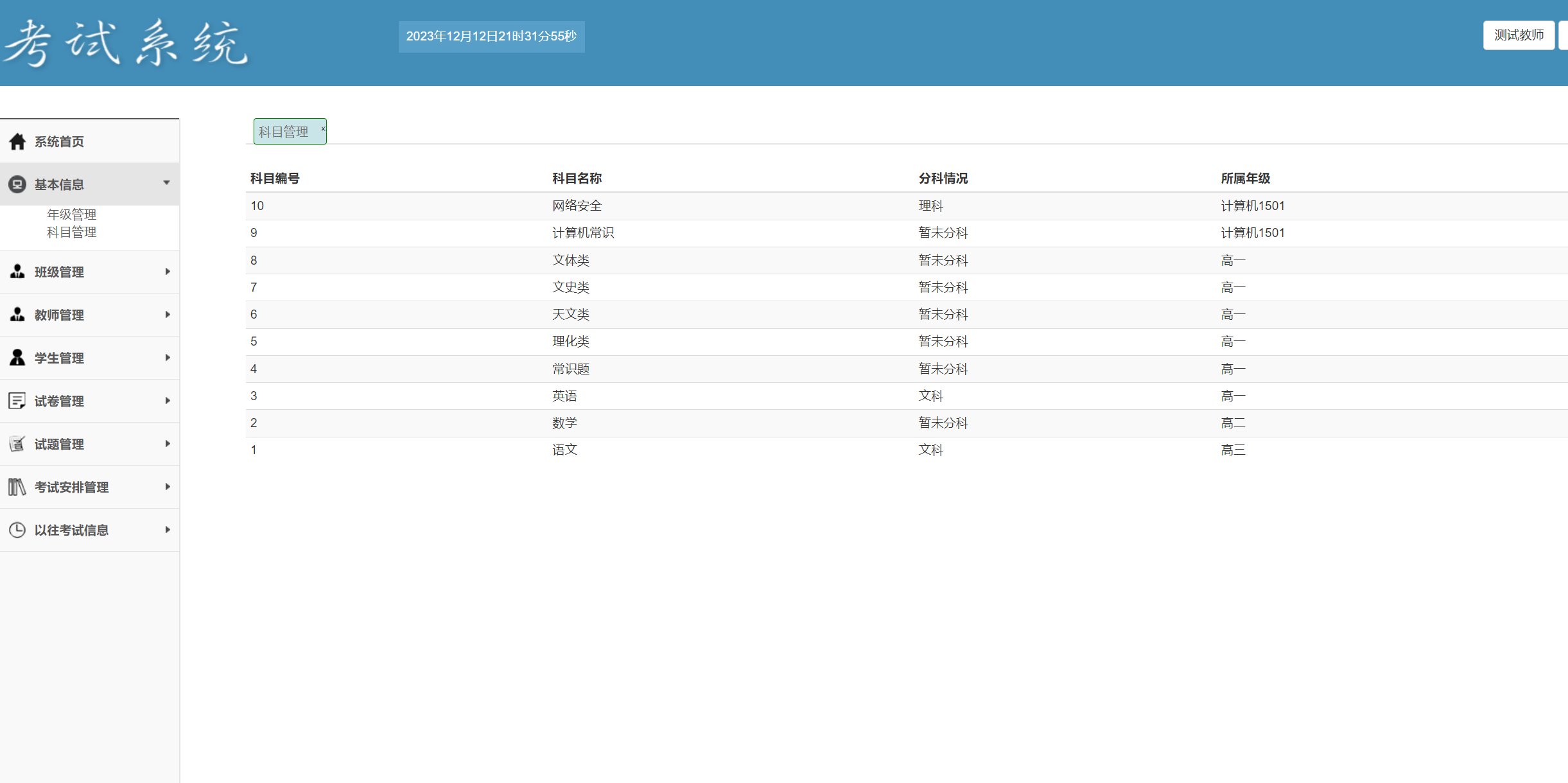Click the 科目编号 column header
1568x783 pixels.
[x=275, y=179]
